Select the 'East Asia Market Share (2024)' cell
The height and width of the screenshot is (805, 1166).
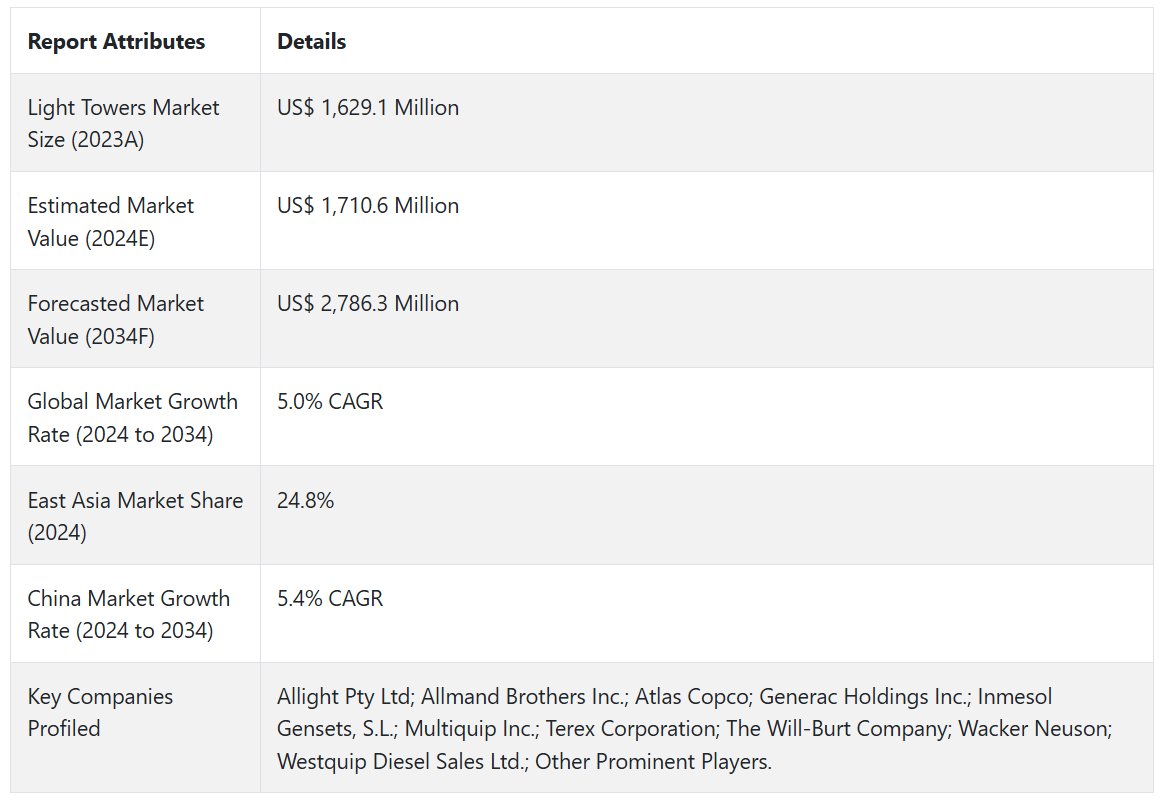point(135,515)
